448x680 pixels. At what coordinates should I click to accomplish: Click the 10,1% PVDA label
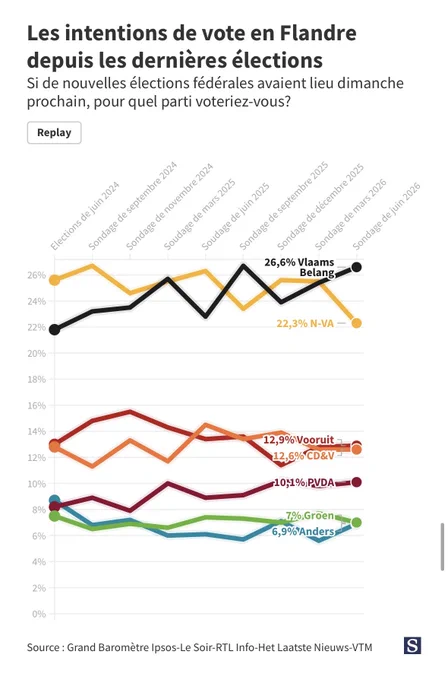304,482
